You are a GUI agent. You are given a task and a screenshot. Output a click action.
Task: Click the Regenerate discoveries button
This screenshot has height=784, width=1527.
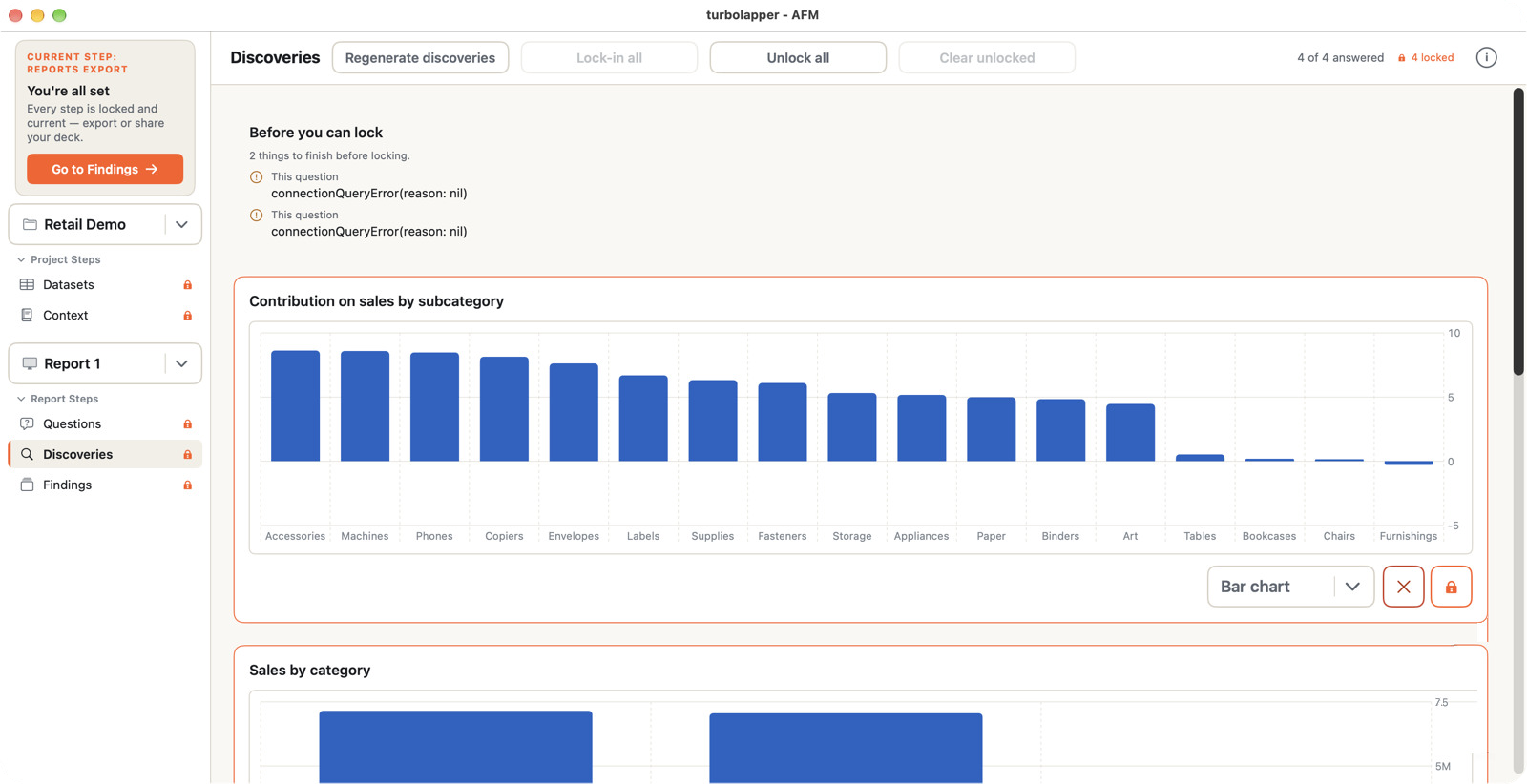pos(420,57)
